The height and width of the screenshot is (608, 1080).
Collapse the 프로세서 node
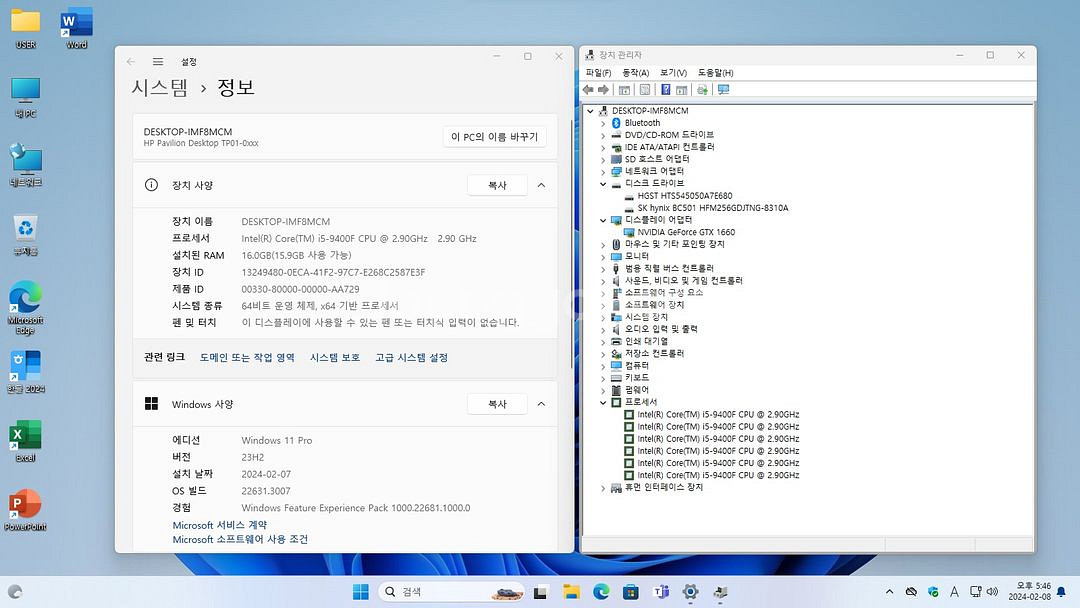click(x=603, y=402)
